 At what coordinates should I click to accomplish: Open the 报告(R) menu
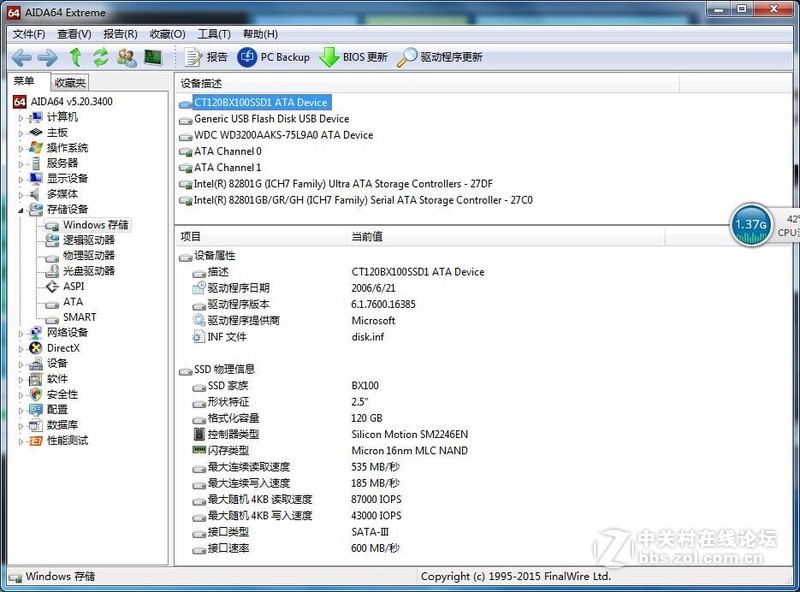[x=120, y=34]
